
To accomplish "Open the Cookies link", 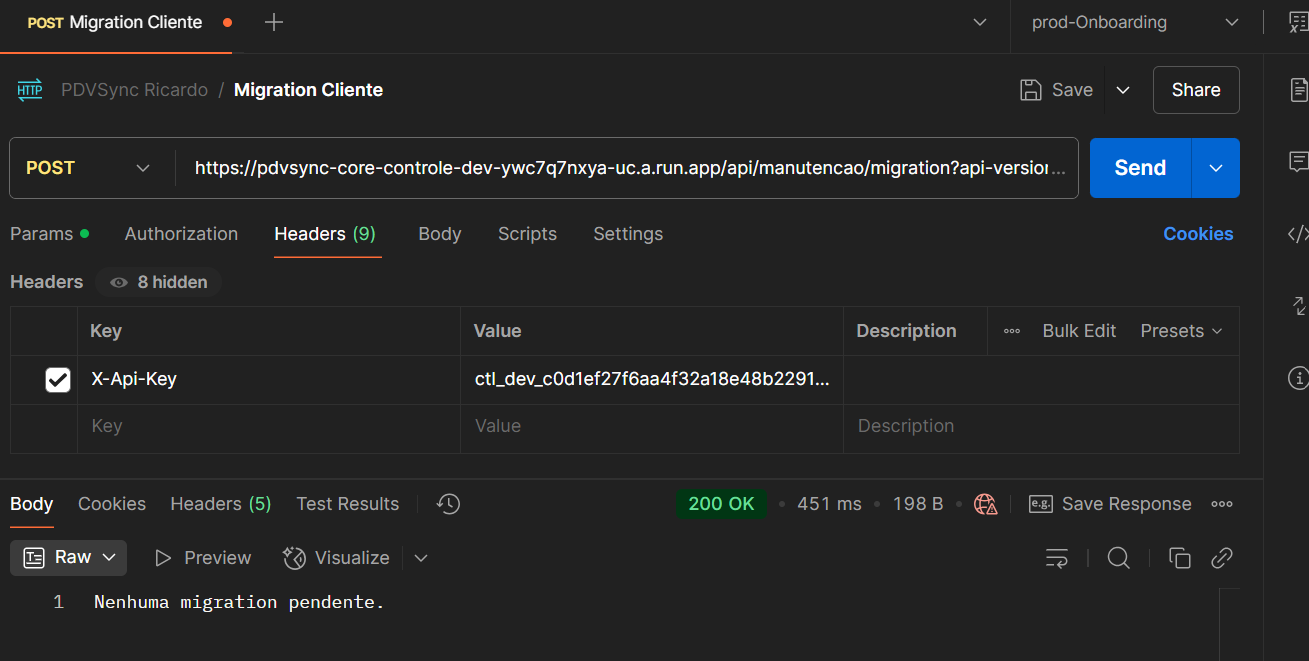I will click(x=1198, y=234).
